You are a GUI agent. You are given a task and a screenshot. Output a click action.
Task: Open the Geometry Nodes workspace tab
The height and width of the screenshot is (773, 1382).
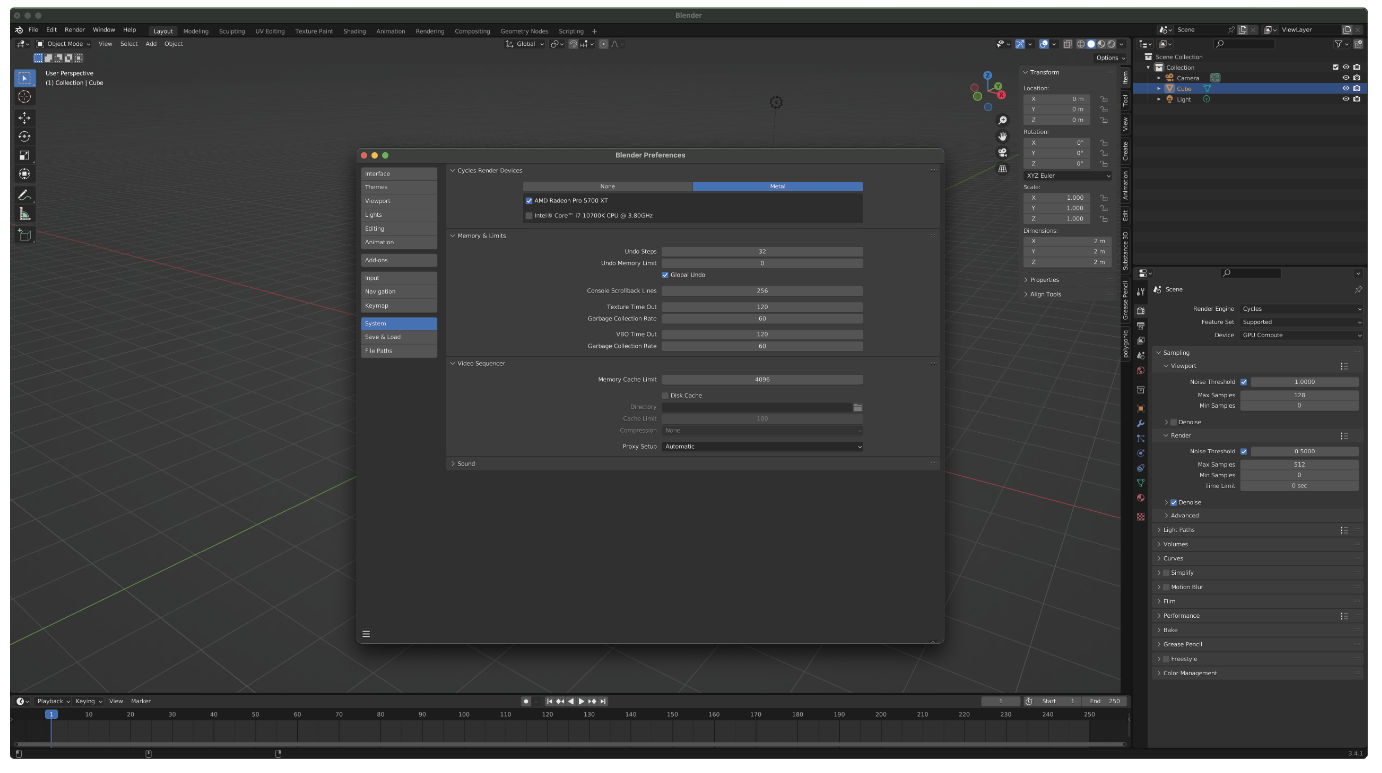[524, 31]
